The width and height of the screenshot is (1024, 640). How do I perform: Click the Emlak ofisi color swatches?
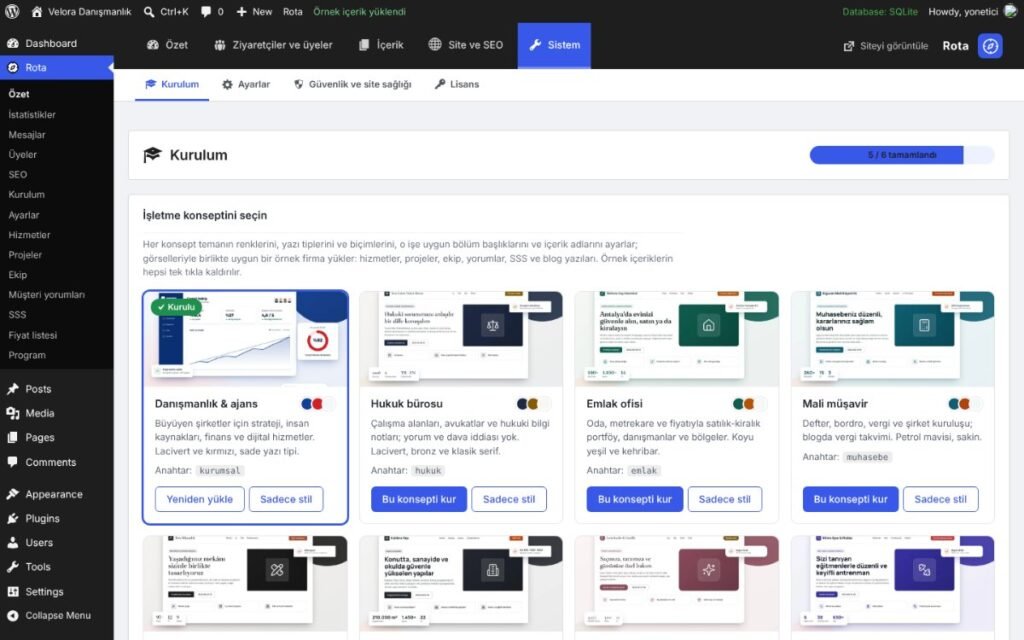pos(750,404)
